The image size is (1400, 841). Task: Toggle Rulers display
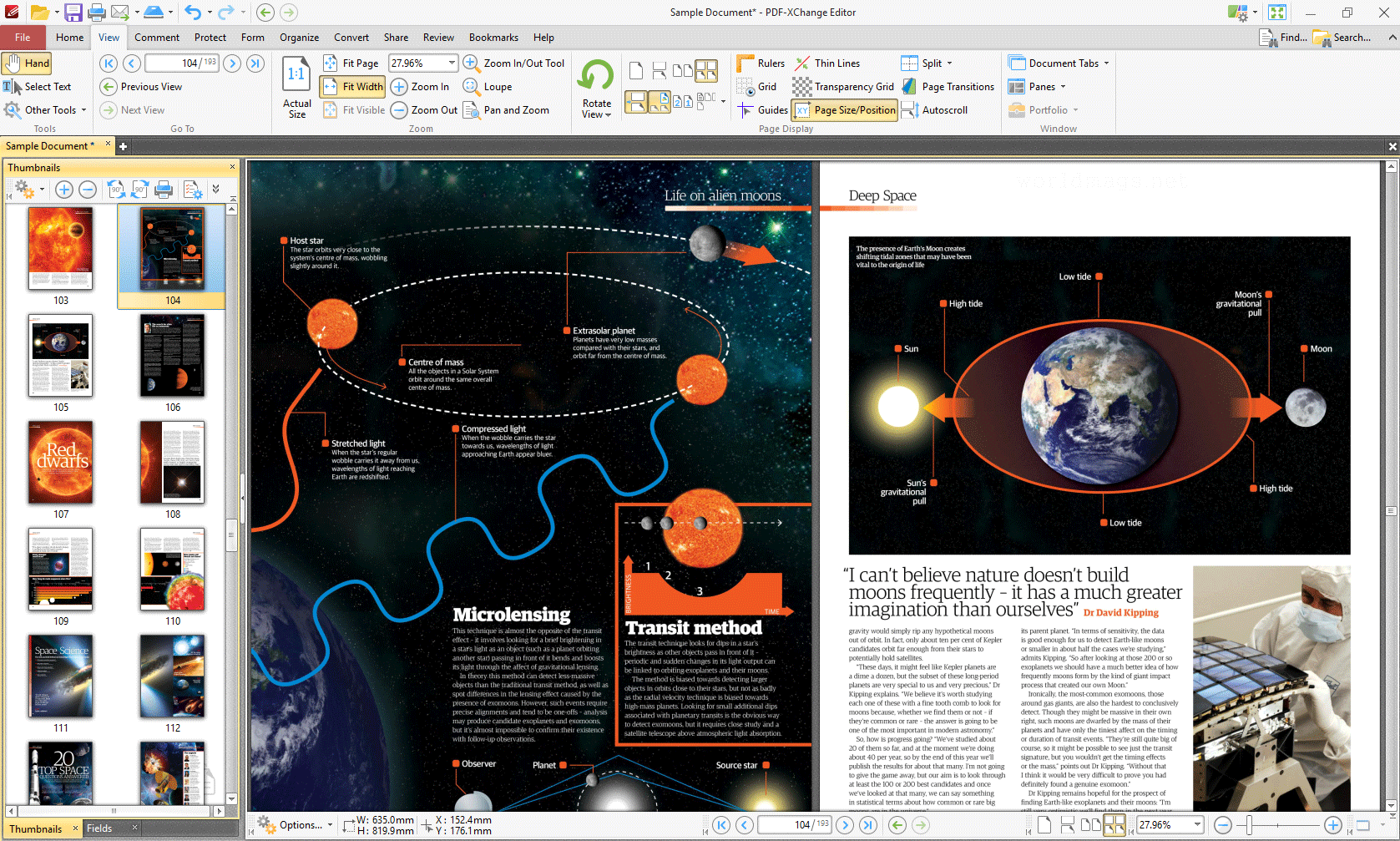pos(761,63)
